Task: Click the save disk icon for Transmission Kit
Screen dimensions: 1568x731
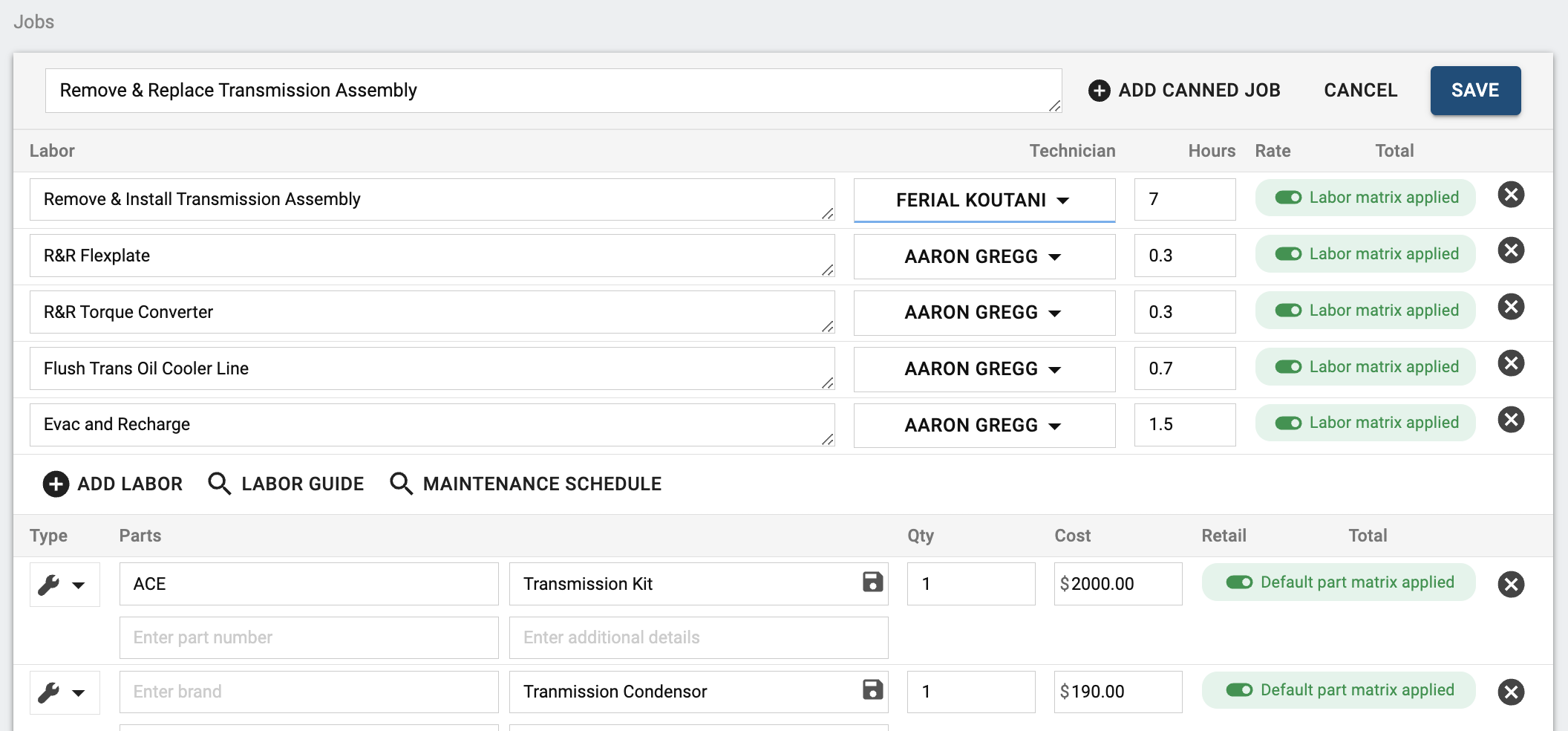Action: 873,582
